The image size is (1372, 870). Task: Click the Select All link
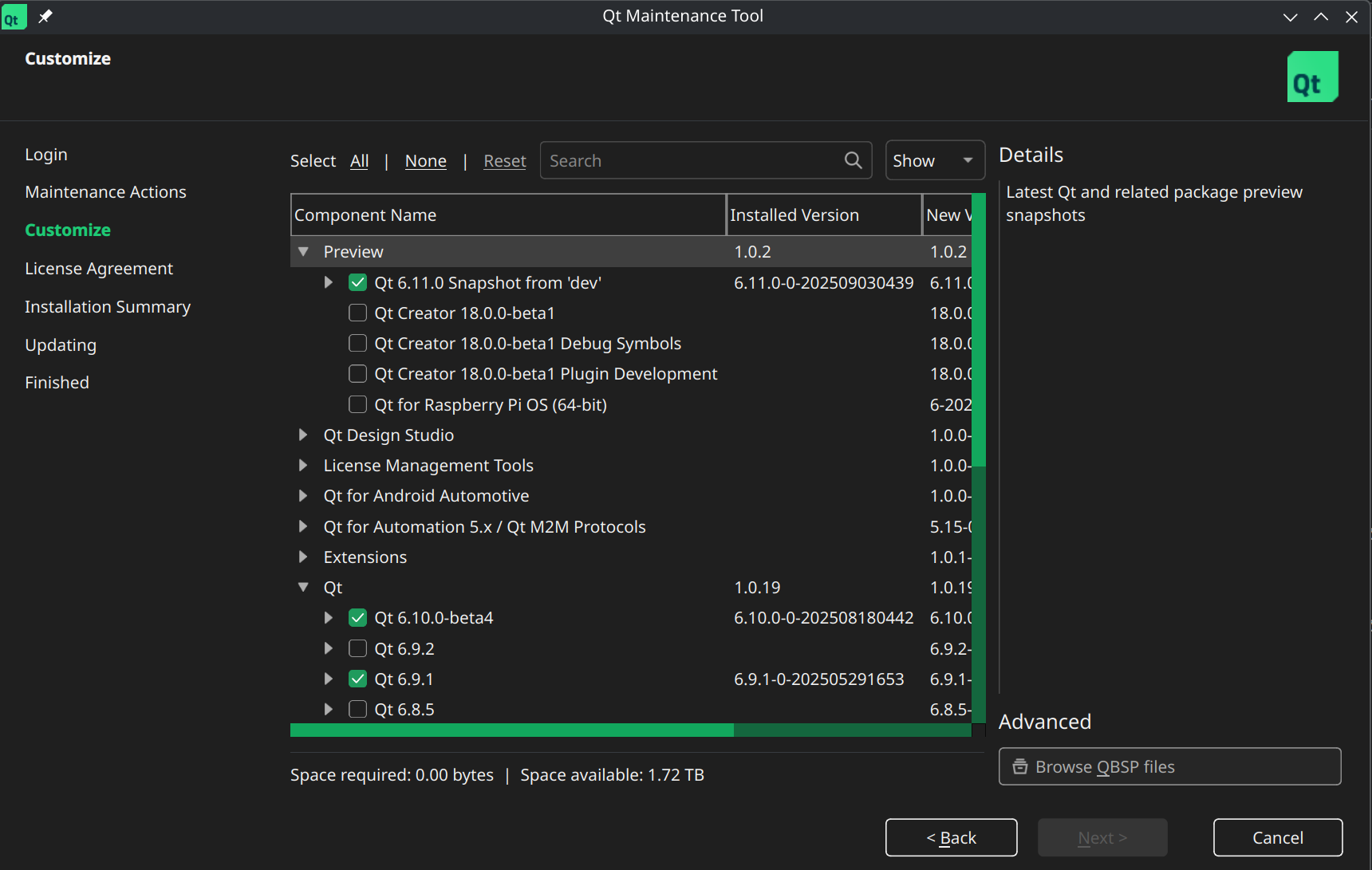coord(359,161)
